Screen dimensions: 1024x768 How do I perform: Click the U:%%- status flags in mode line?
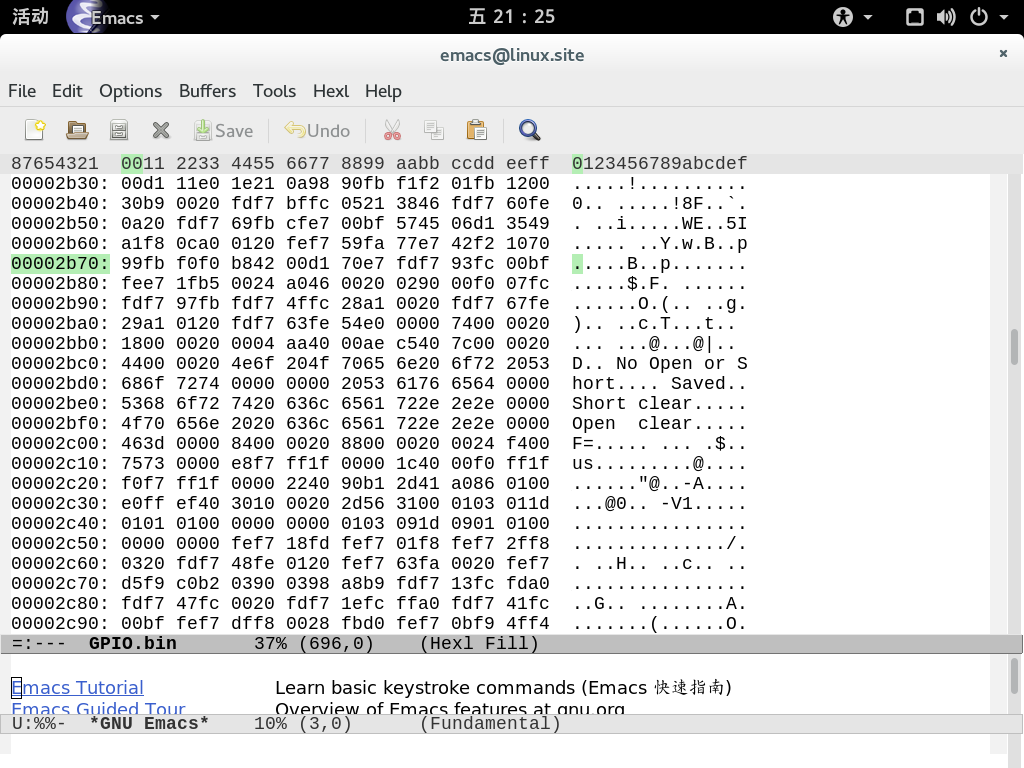[39, 724]
